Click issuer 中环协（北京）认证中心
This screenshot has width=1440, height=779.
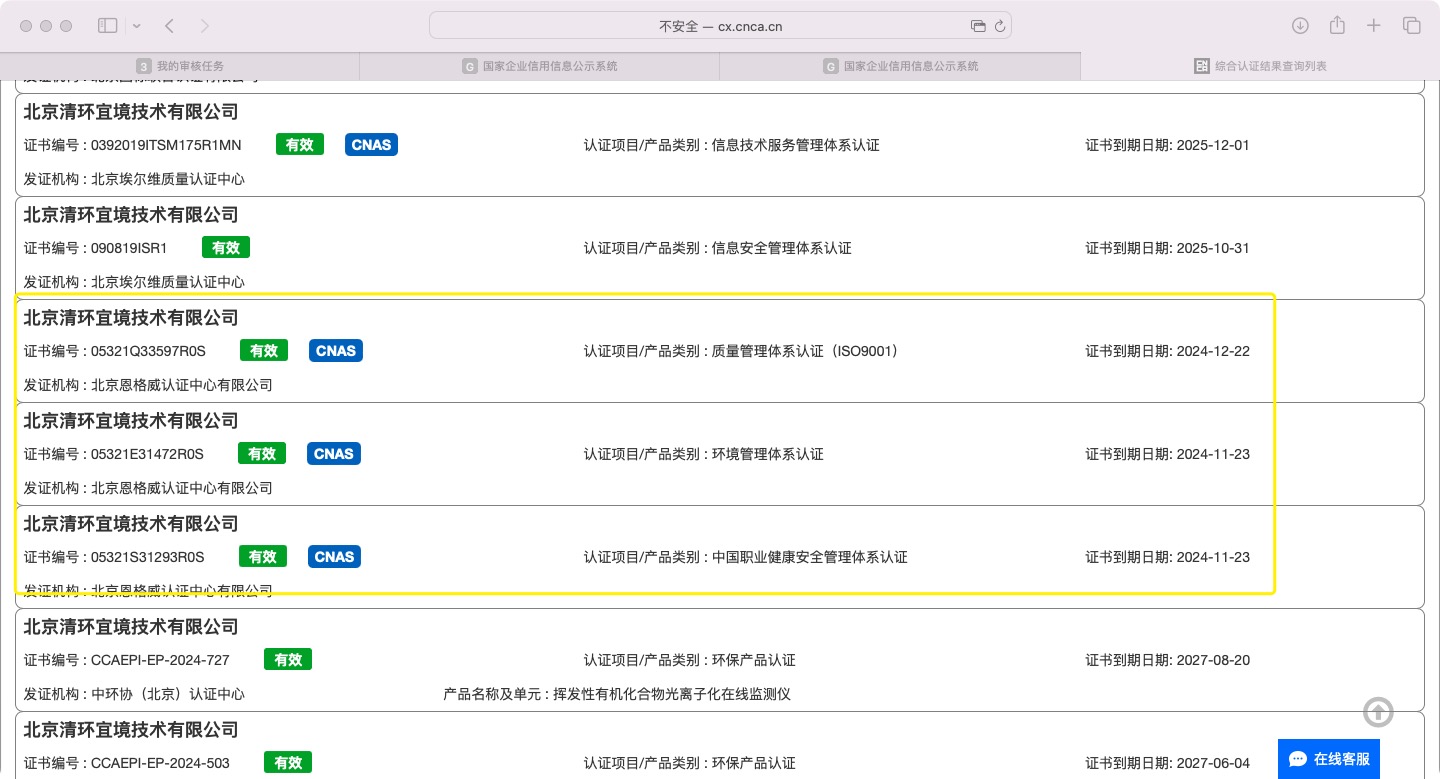(x=168, y=694)
